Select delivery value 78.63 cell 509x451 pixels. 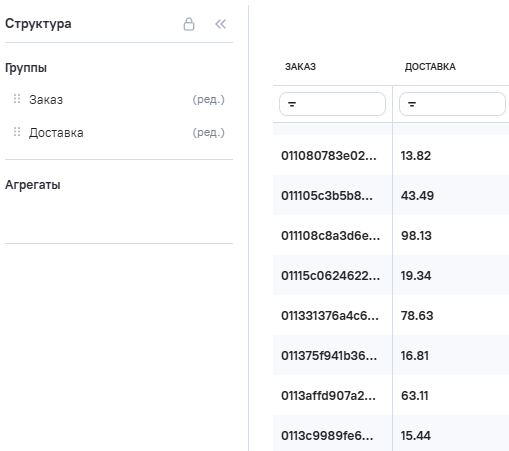click(x=451, y=316)
